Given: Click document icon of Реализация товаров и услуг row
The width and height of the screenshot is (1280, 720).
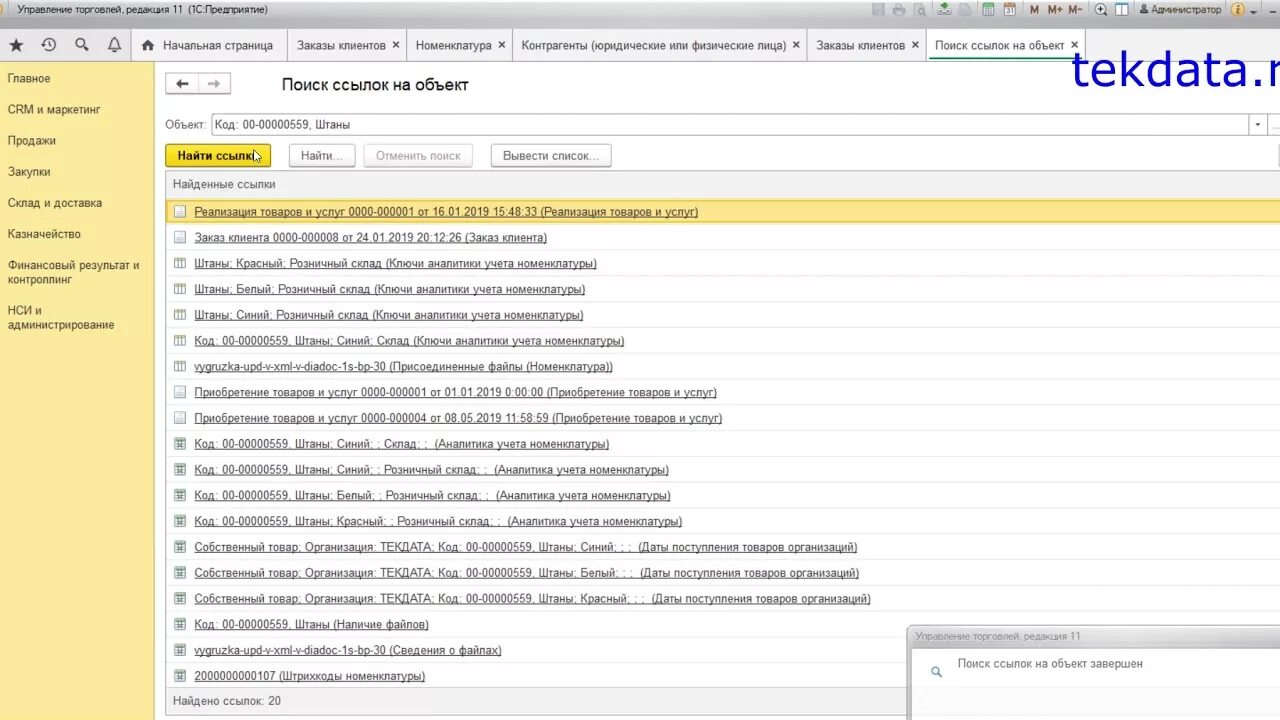Looking at the screenshot, I should coord(180,212).
